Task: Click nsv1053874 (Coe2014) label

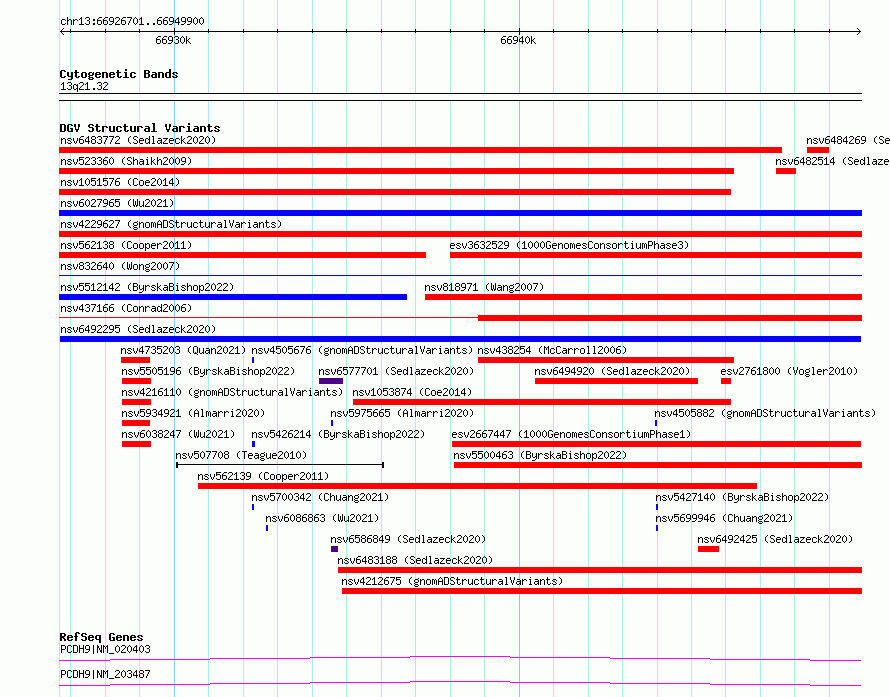Action: tap(412, 392)
